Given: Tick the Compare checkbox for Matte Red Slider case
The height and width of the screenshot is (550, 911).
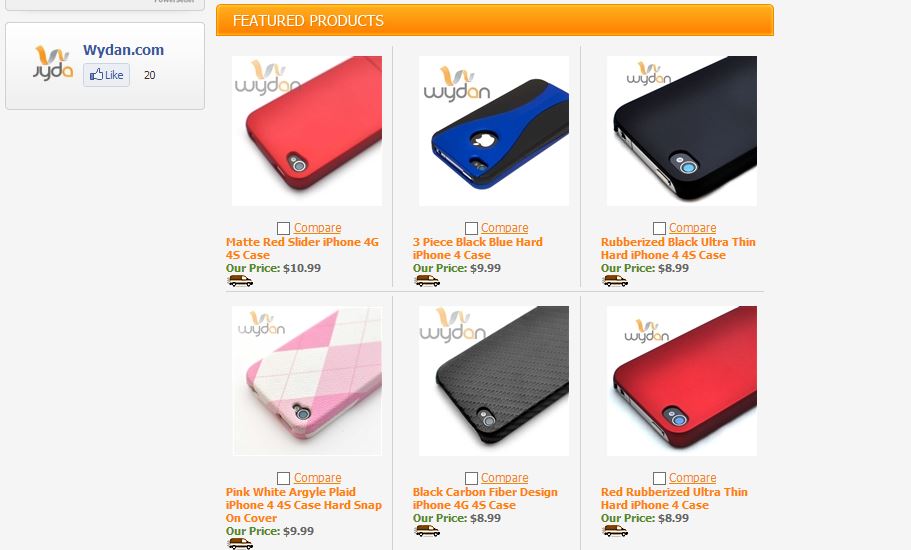Looking at the screenshot, I should pyautogui.click(x=284, y=228).
